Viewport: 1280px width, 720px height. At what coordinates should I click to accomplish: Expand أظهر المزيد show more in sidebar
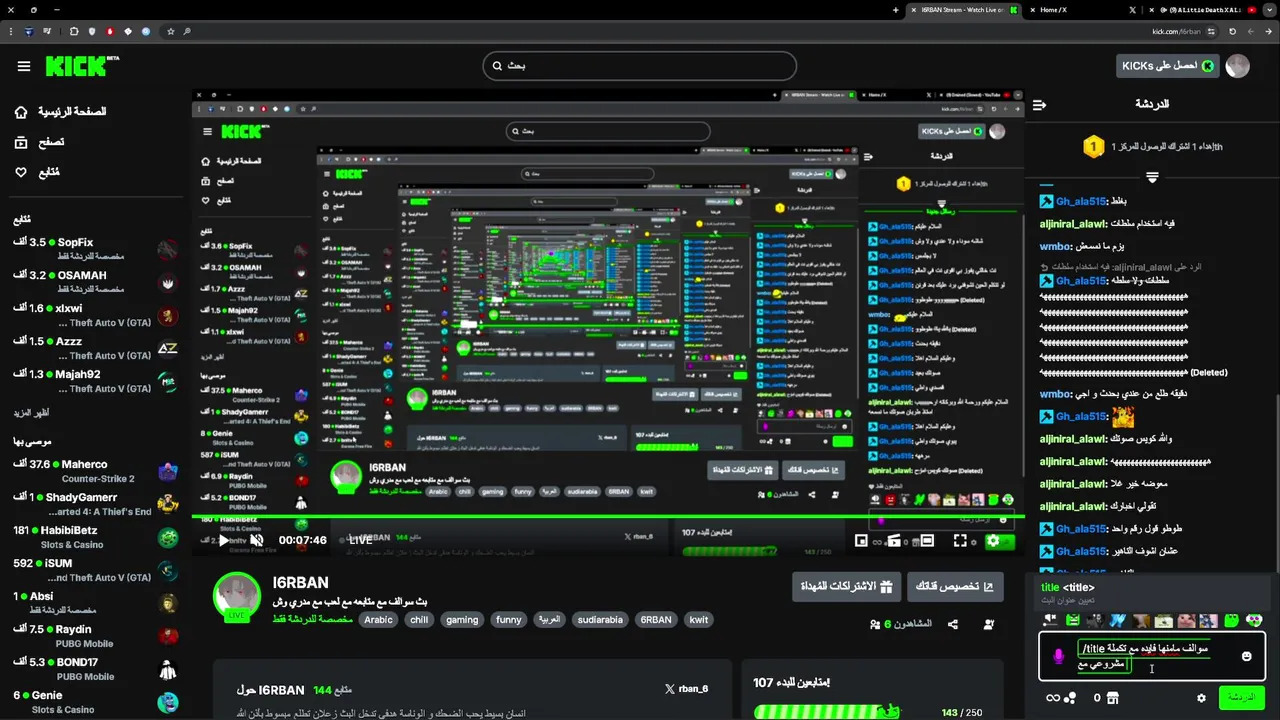31,413
